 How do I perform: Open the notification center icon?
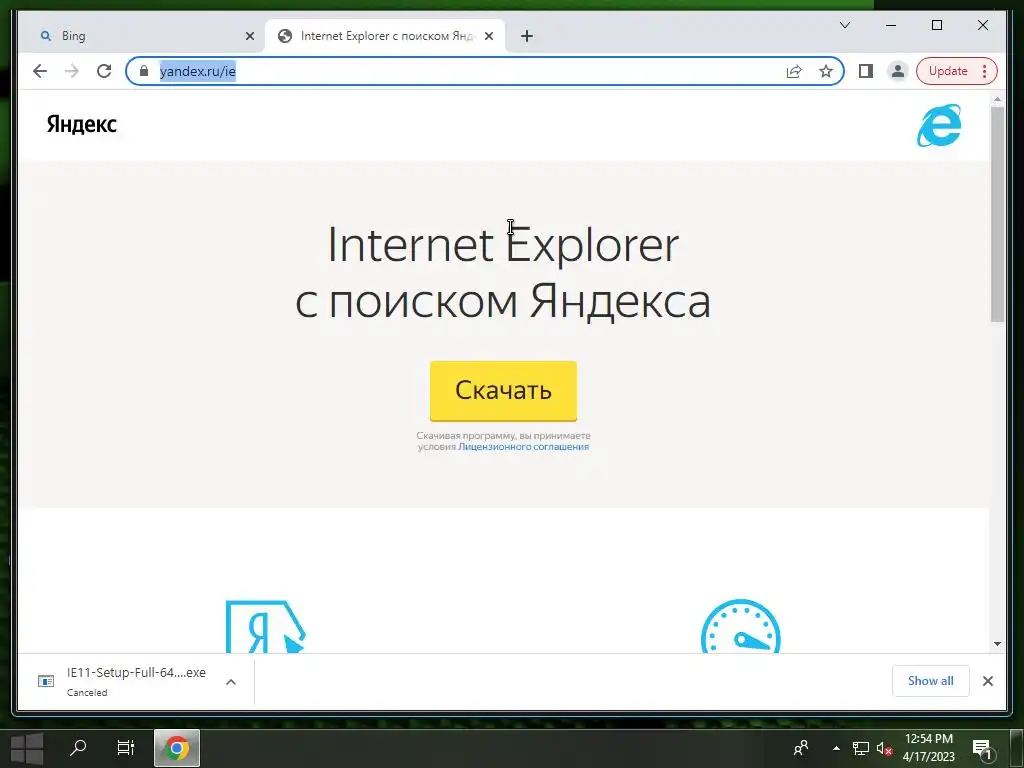(983, 748)
